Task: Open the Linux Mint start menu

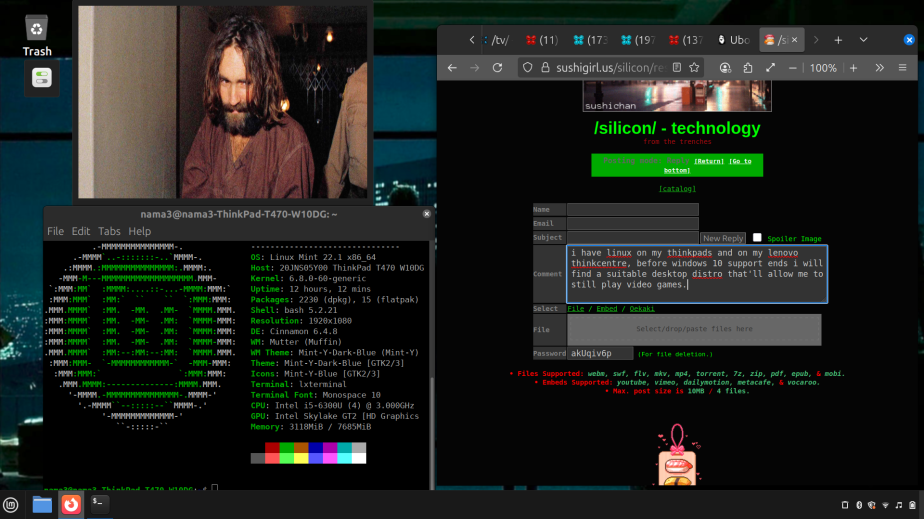Action: coord(11,505)
